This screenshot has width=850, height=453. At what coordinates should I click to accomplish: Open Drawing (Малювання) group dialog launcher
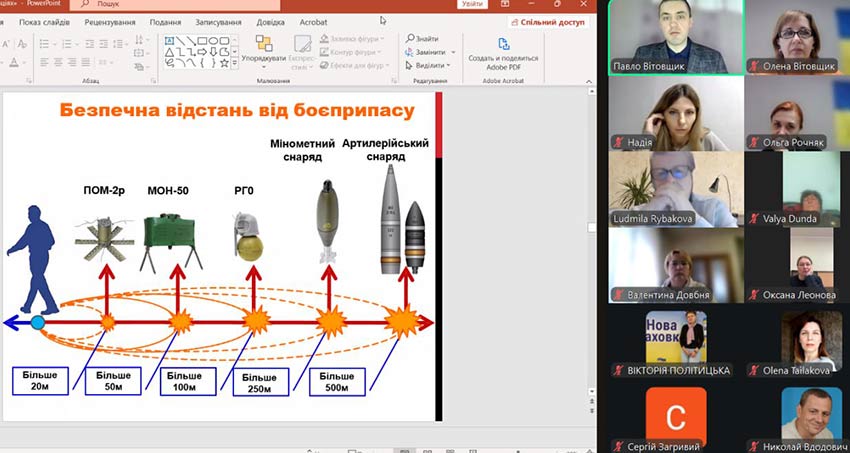point(392,80)
